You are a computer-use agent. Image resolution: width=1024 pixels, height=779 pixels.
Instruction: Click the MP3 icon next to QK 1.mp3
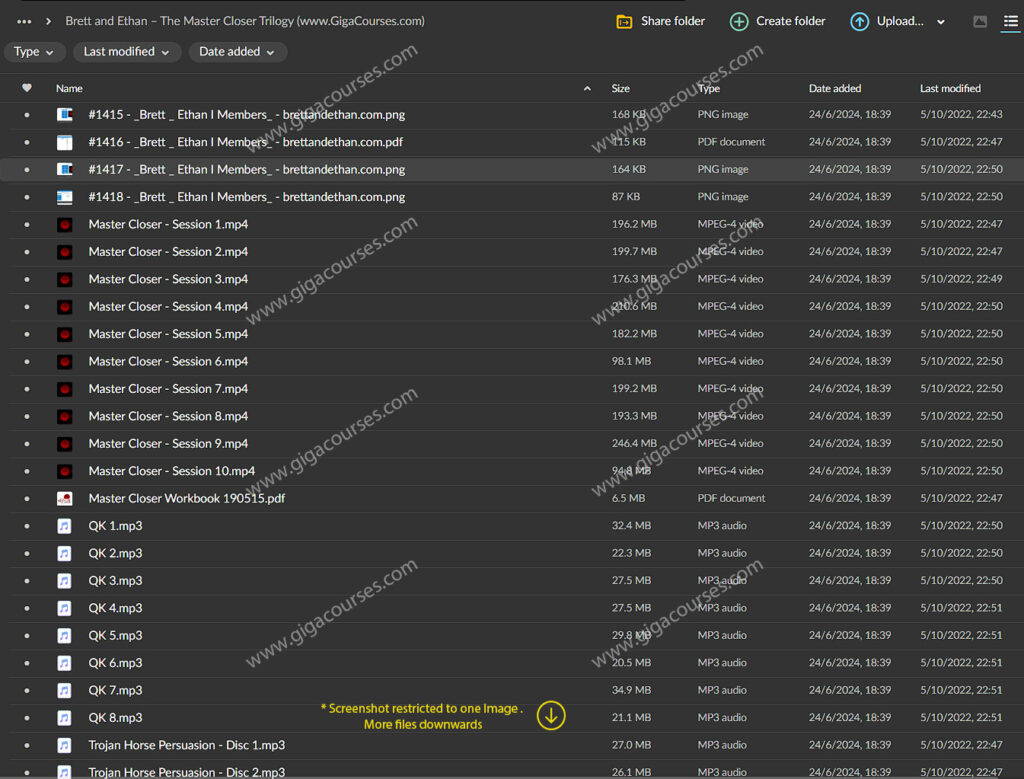coord(64,526)
